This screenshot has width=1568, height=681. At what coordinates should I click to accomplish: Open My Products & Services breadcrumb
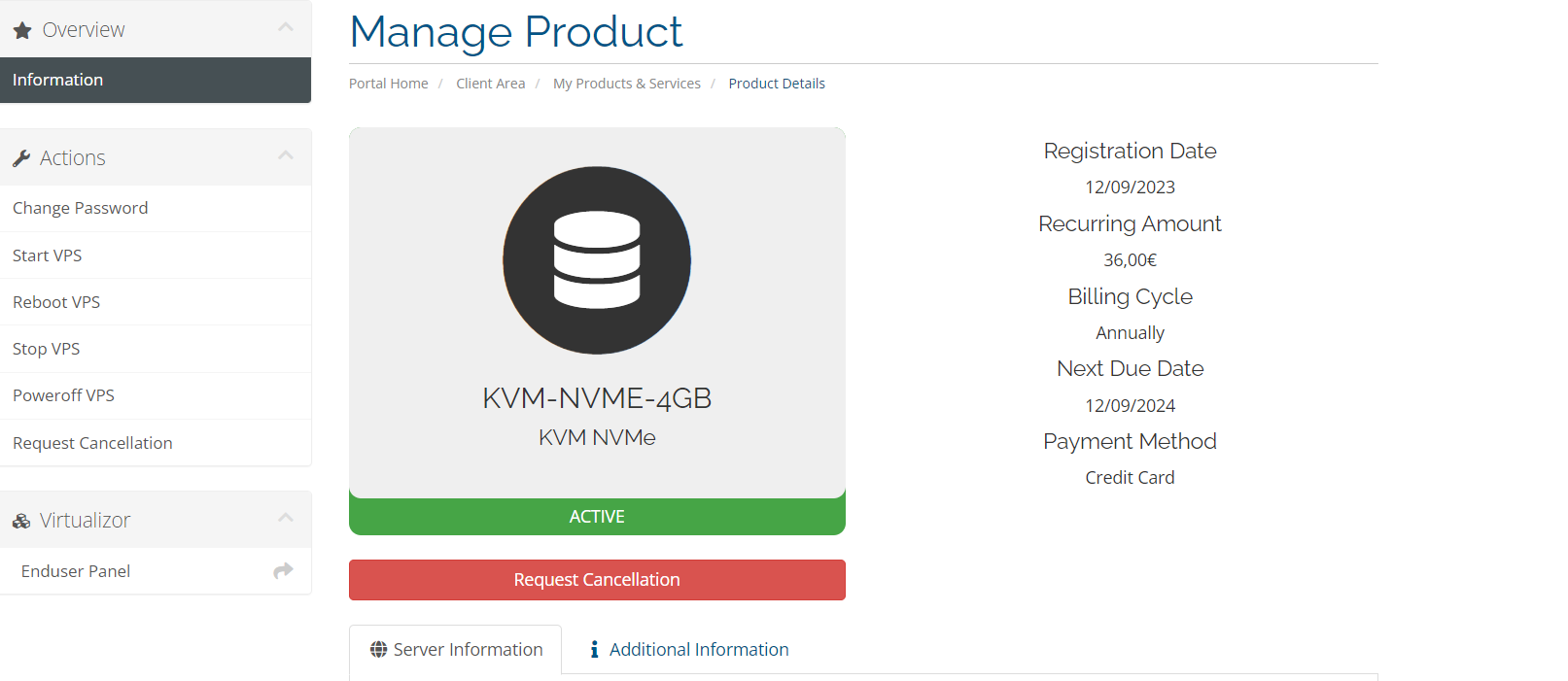pos(627,84)
